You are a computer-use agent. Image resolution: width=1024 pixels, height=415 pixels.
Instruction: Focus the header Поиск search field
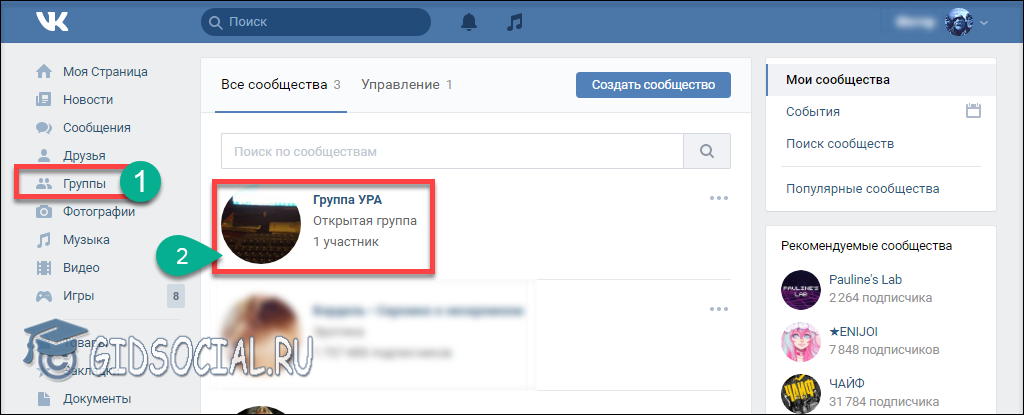[x=316, y=22]
